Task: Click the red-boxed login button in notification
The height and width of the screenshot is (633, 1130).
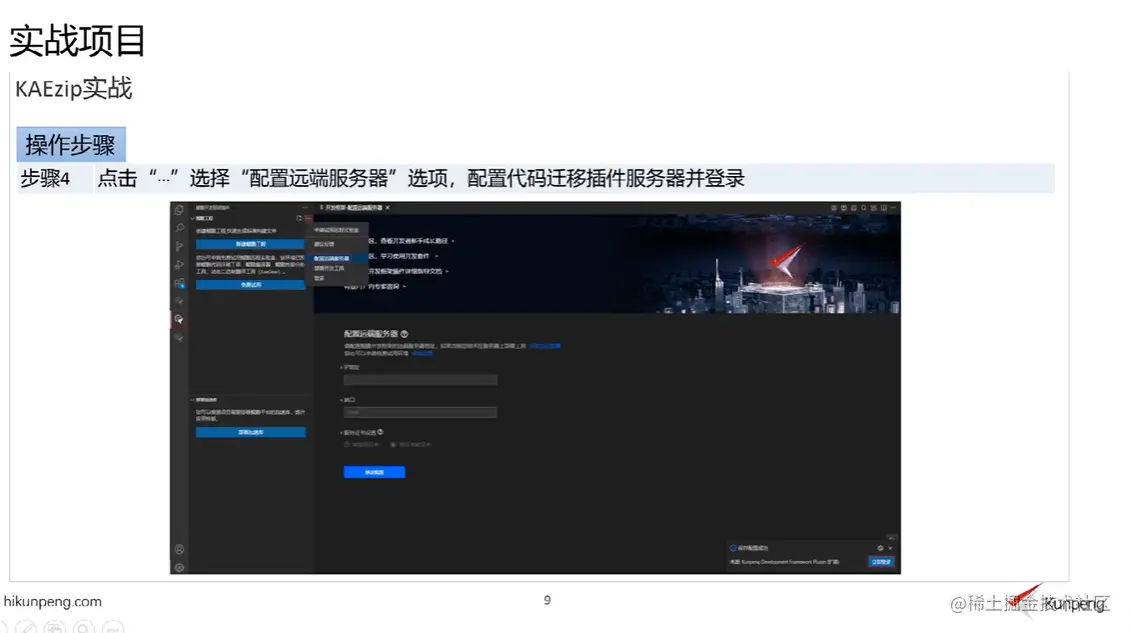Action: click(881, 562)
